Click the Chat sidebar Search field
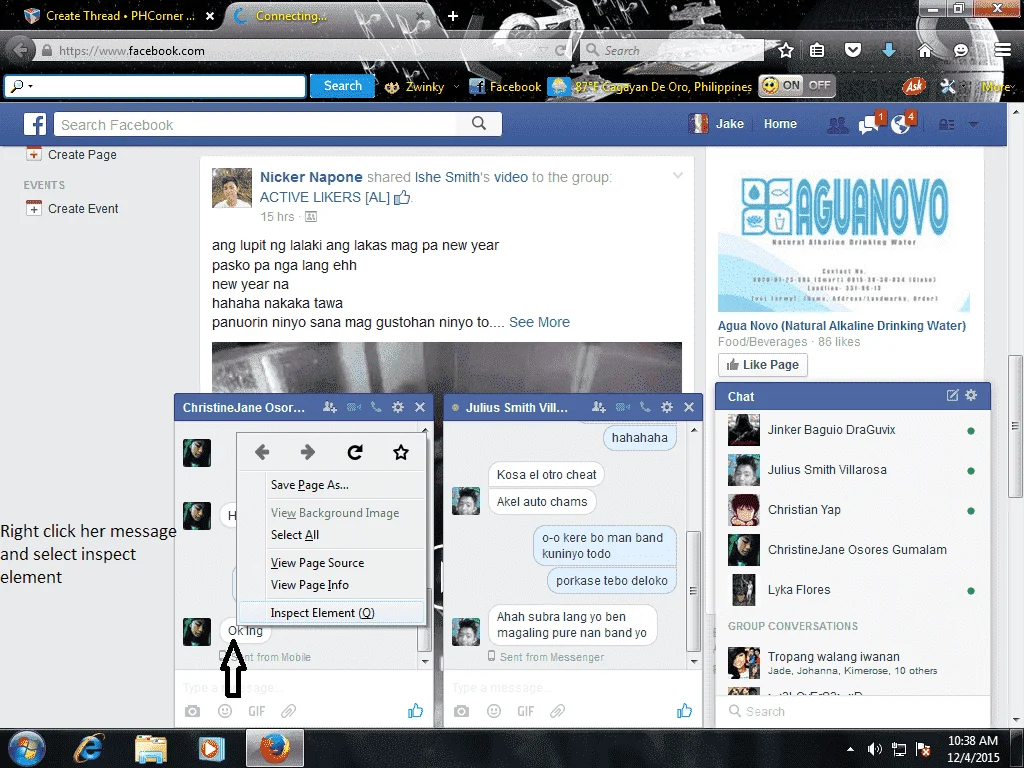Screen dimensions: 1024x768 coord(852,711)
